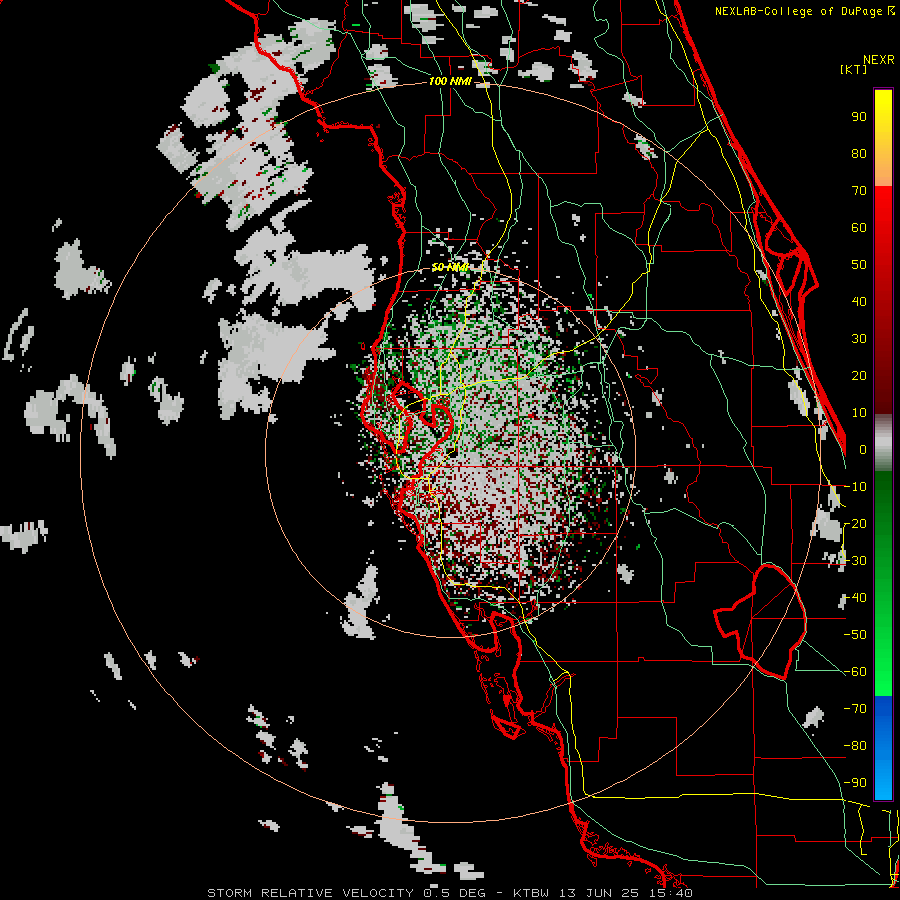This screenshot has height=900, width=900.
Task: Select the positive 70 knot scale label
Action: (x=859, y=191)
